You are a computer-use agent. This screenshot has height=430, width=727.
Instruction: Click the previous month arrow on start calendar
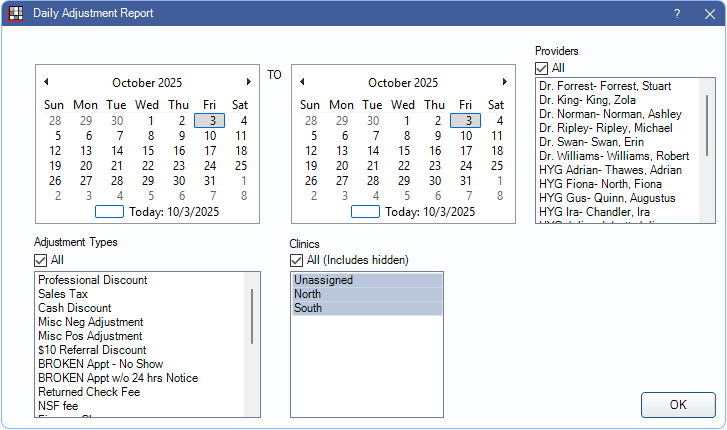46,82
